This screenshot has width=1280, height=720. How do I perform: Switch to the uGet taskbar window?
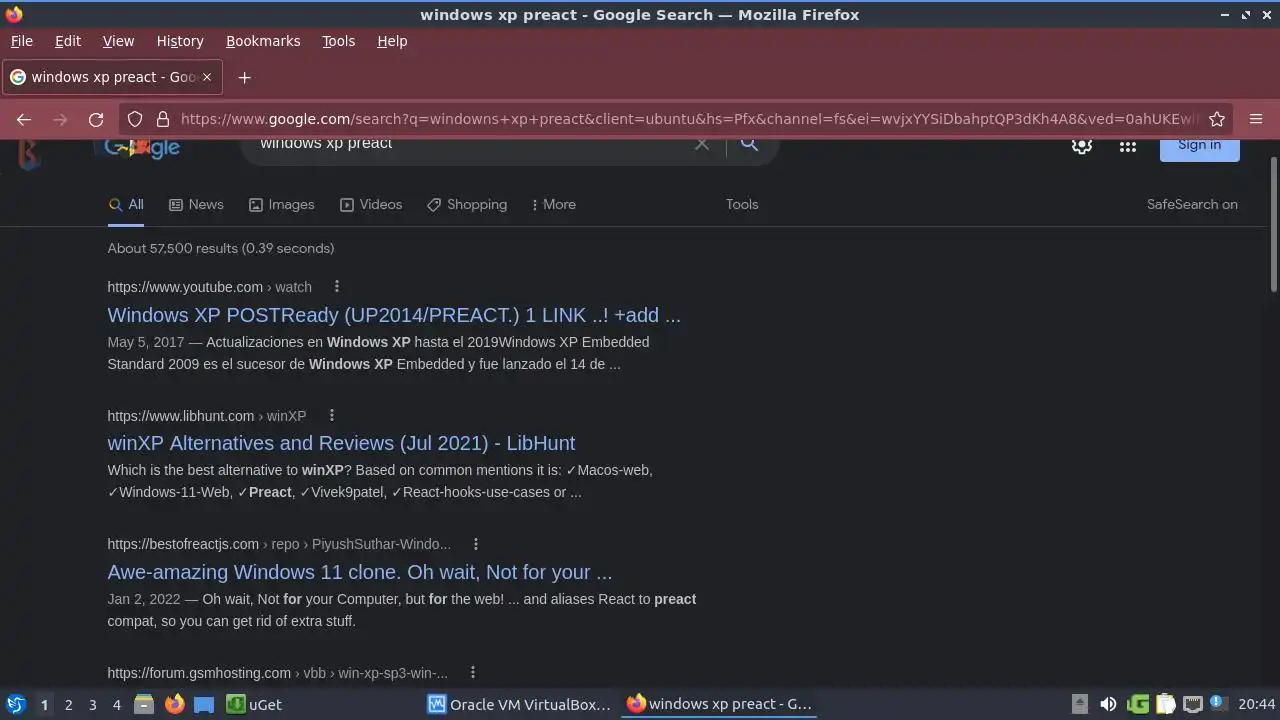[254, 704]
